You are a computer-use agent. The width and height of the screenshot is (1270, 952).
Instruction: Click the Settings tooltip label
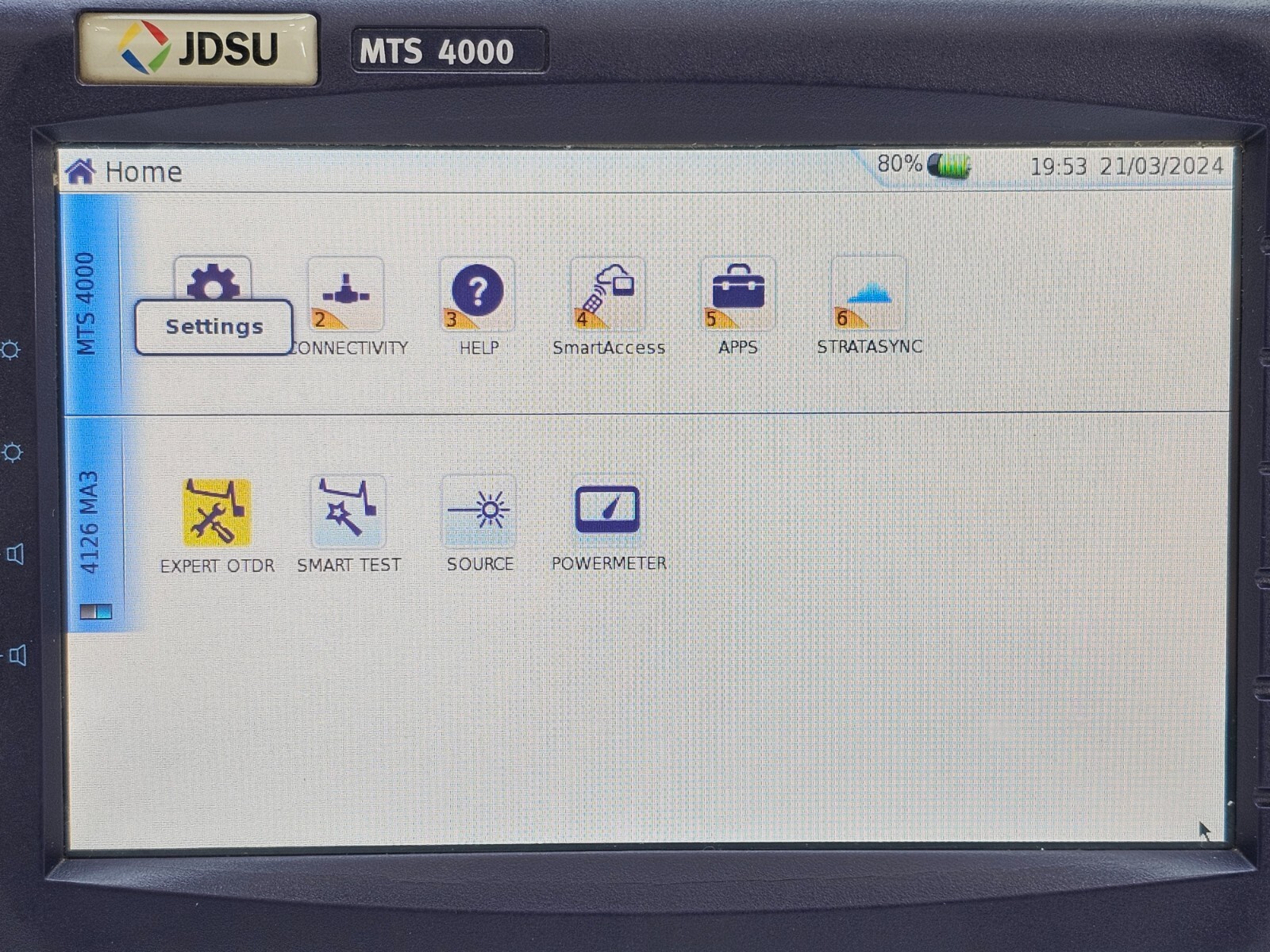click(214, 327)
